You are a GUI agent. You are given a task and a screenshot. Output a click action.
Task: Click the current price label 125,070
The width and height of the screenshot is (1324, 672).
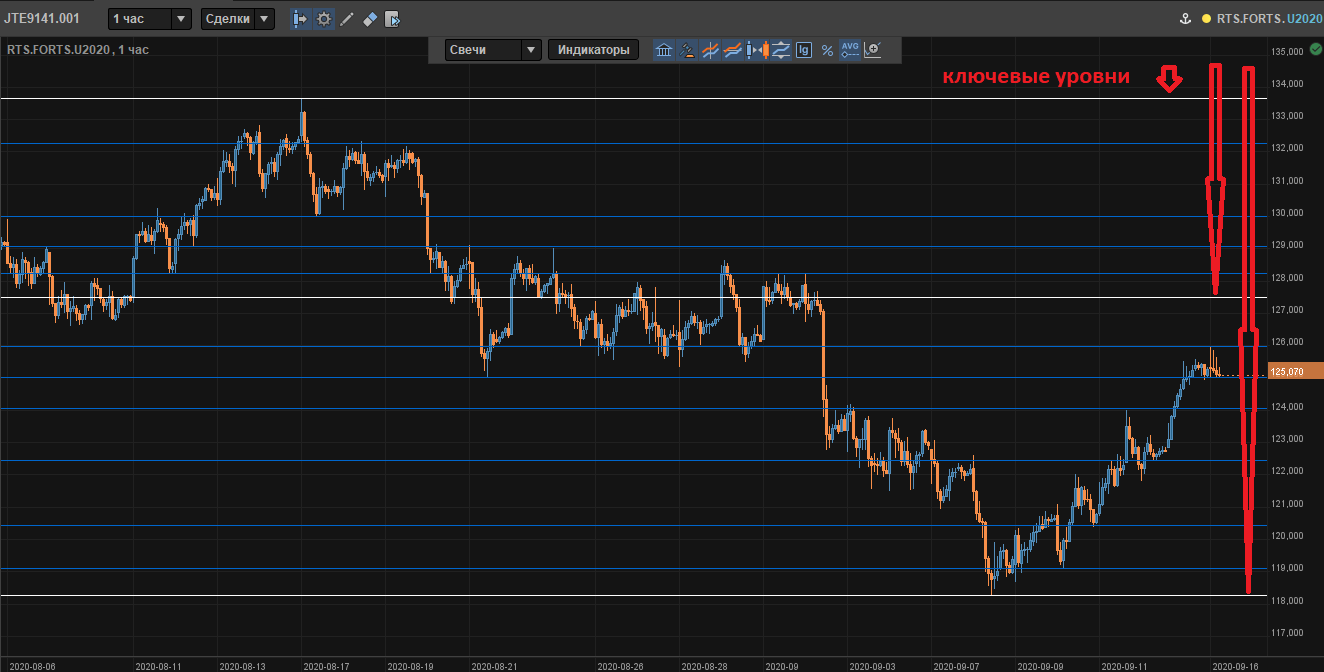pyautogui.click(x=1294, y=372)
